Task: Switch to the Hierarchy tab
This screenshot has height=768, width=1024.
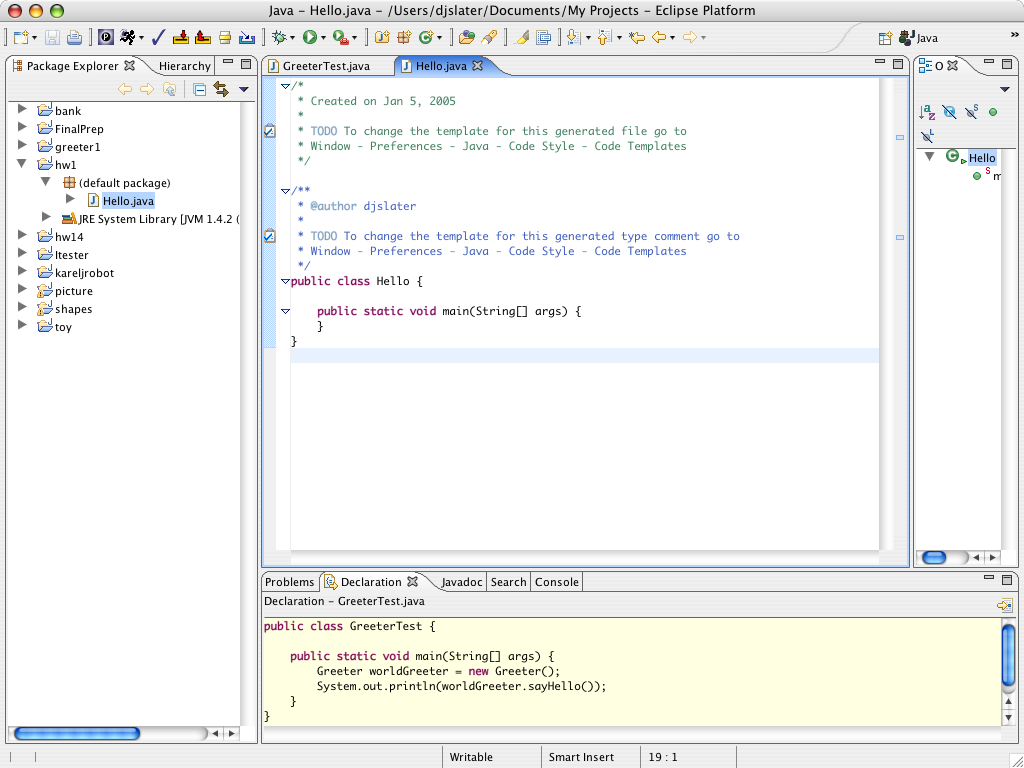Action: click(185, 66)
